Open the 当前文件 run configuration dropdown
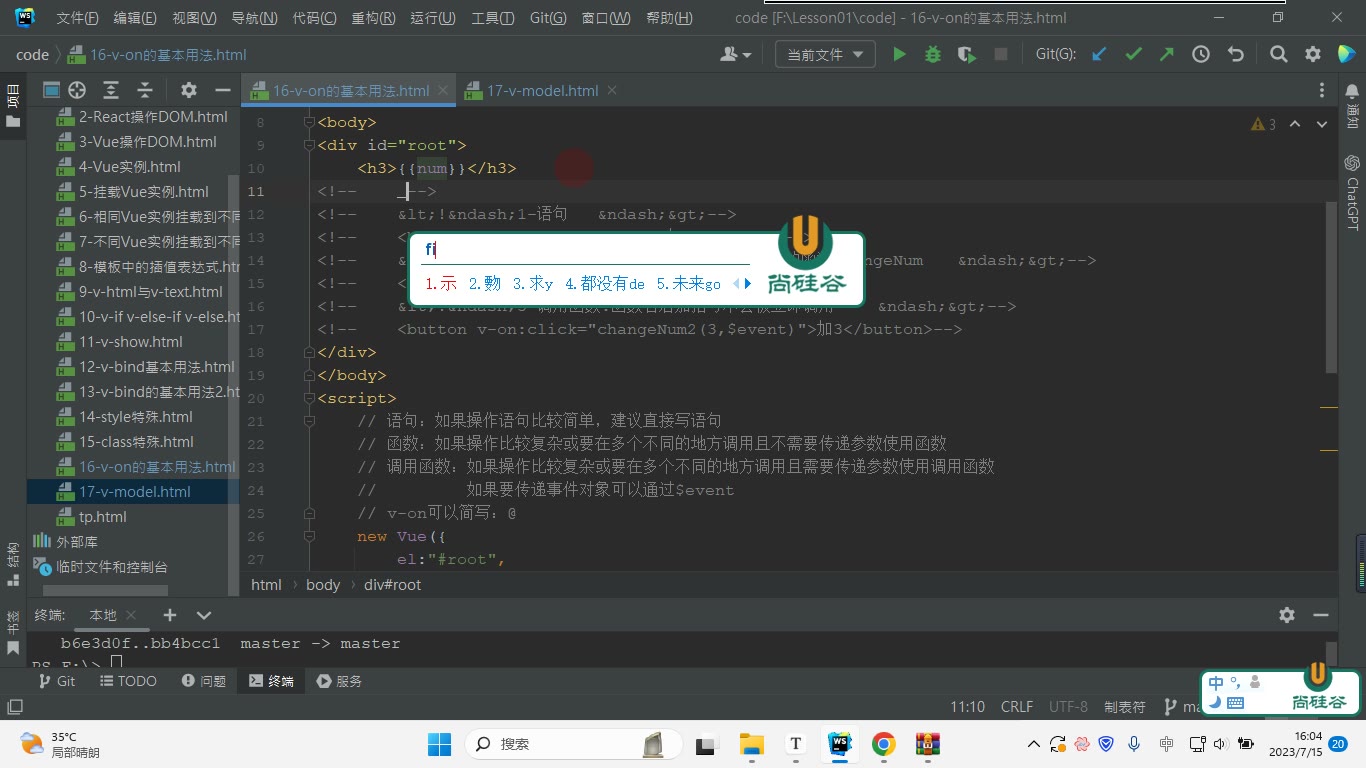Screen dimensions: 1366x768 [x=825, y=55]
